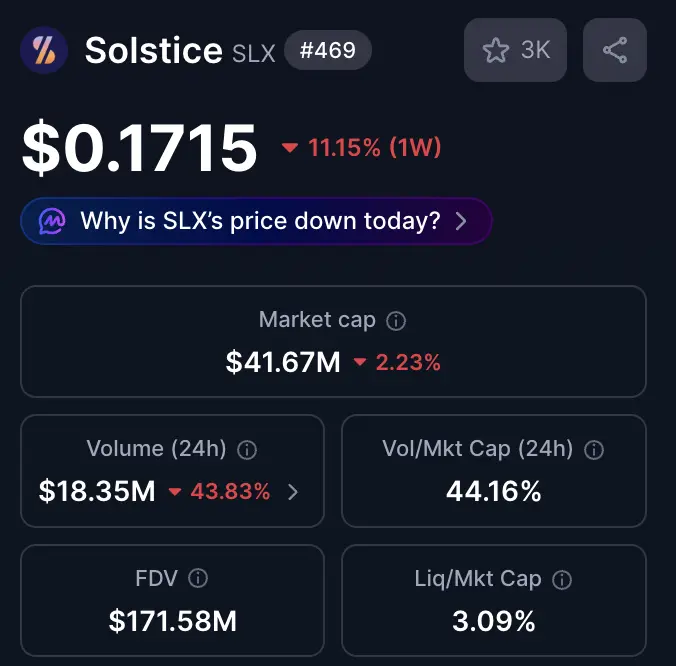
Task: Click the $0.1715 price value
Action: pyautogui.click(x=139, y=148)
